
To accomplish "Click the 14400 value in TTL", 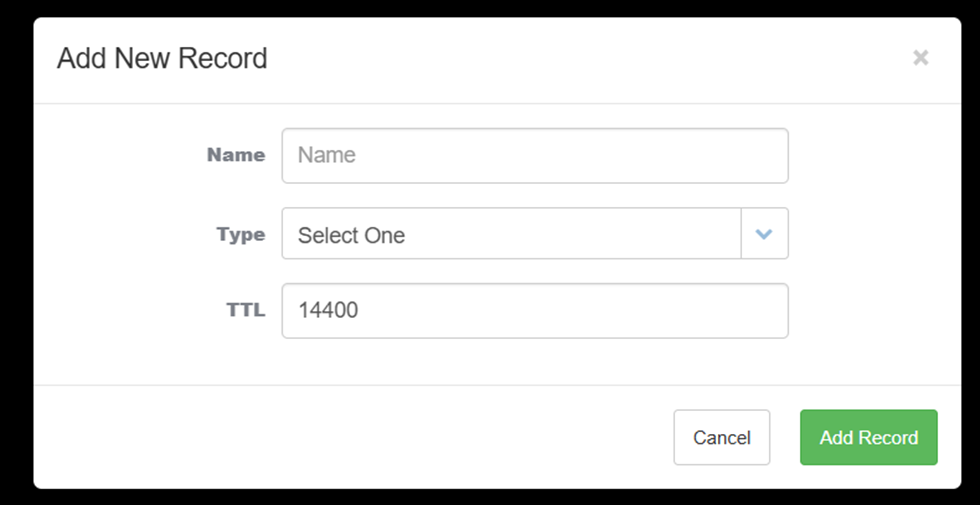I will tap(328, 311).
